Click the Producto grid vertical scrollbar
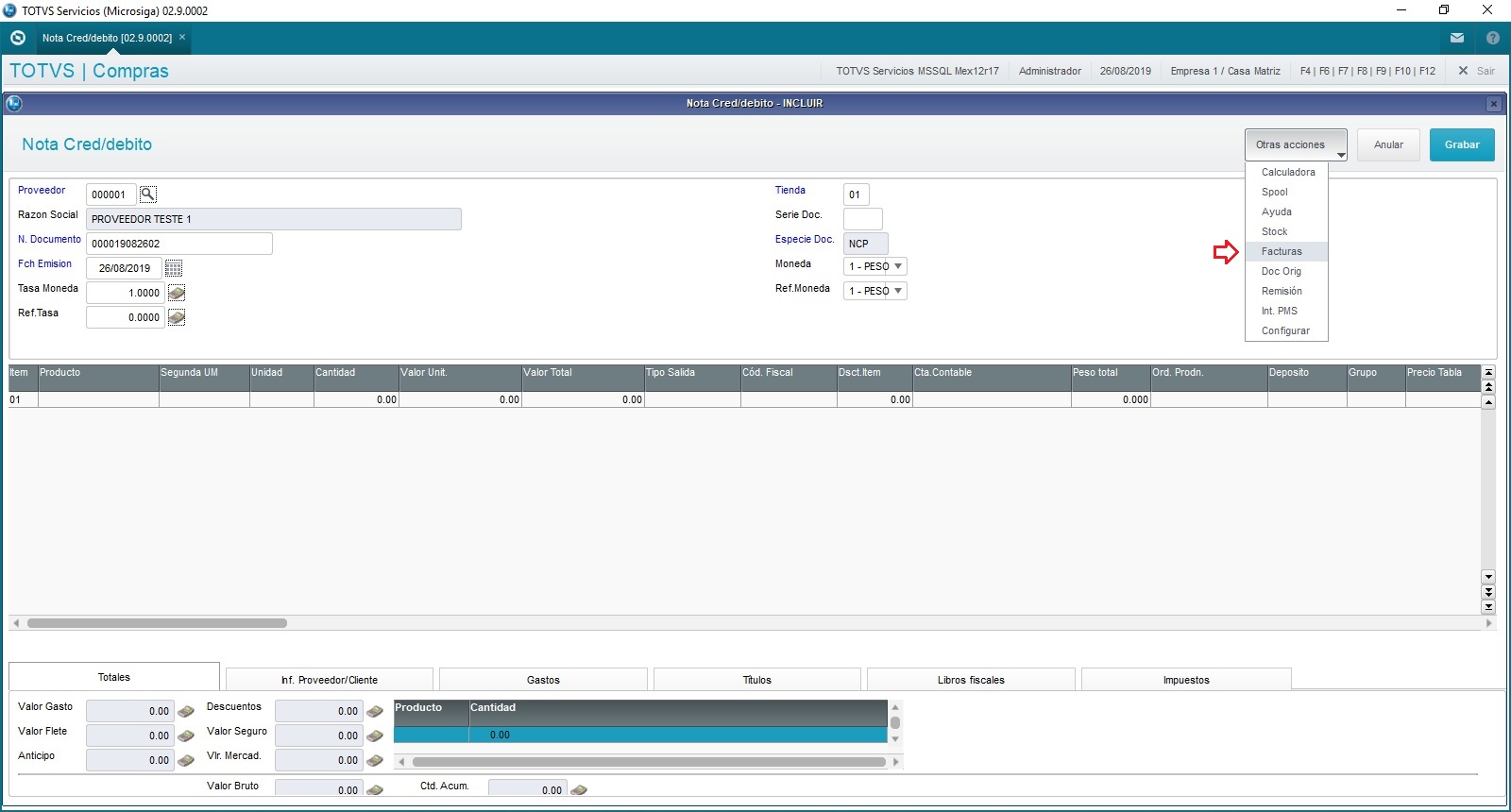This screenshot has width=1511, height=812. (895, 722)
